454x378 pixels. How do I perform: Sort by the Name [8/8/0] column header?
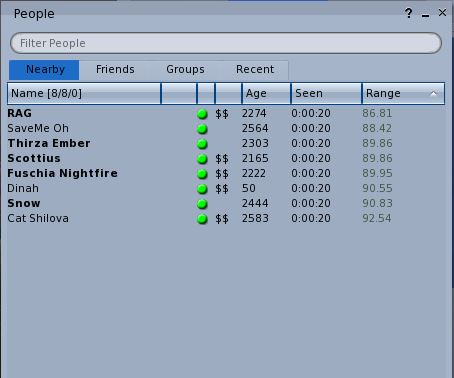point(84,93)
